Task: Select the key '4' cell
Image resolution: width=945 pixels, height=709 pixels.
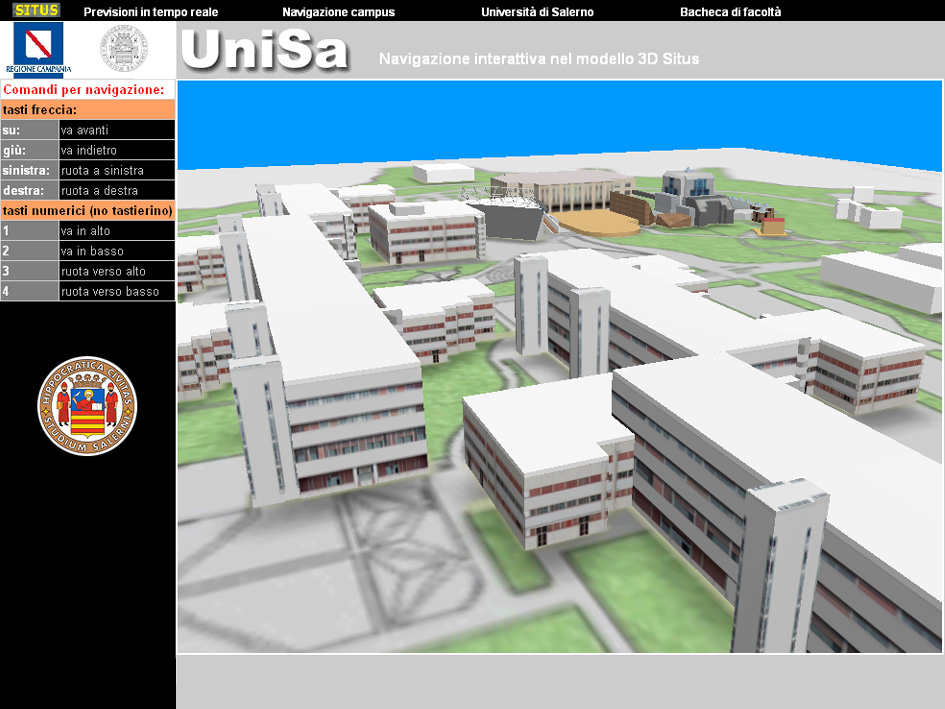Action: (x=30, y=291)
